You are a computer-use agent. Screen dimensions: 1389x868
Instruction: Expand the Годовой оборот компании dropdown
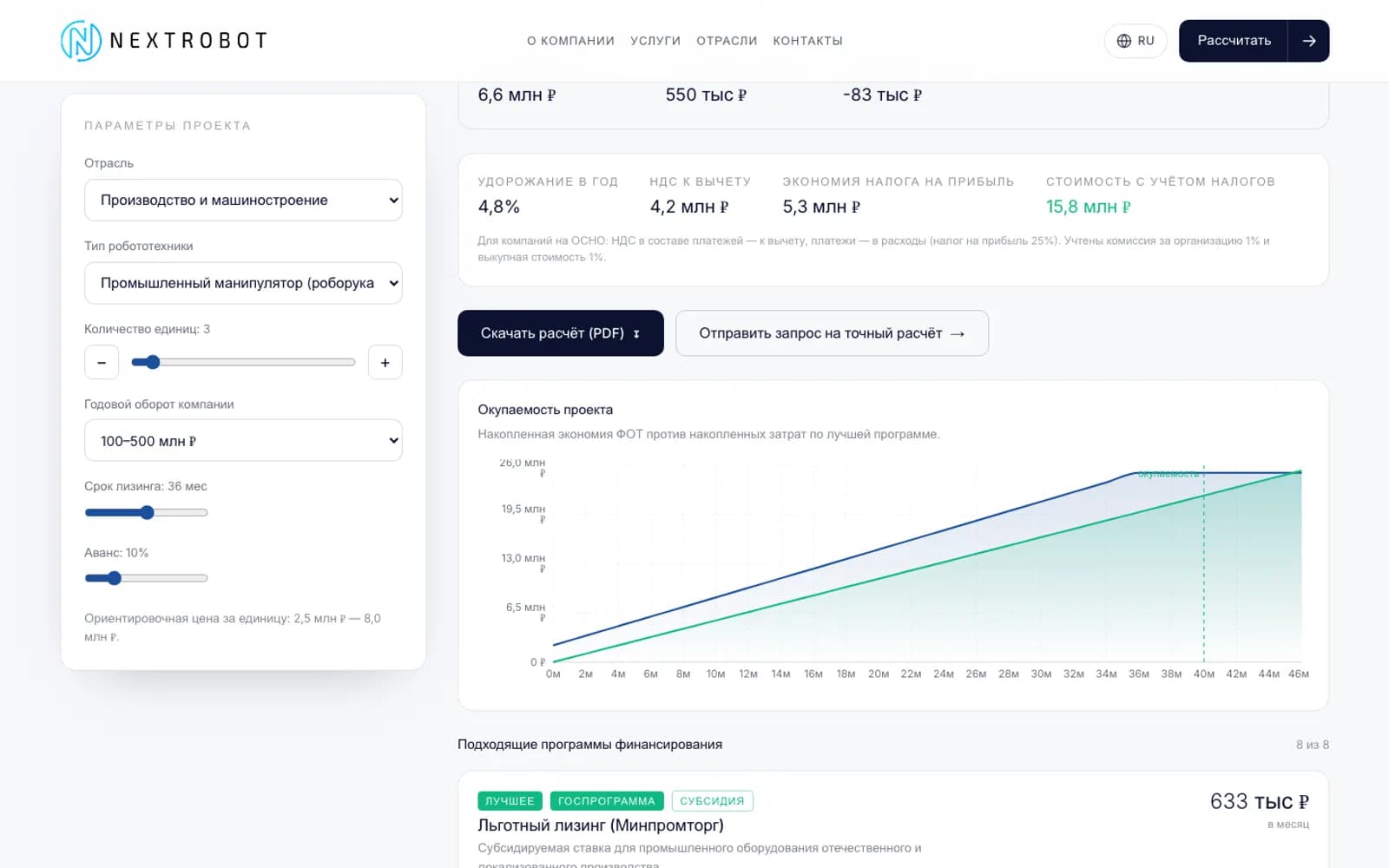click(x=243, y=440)
